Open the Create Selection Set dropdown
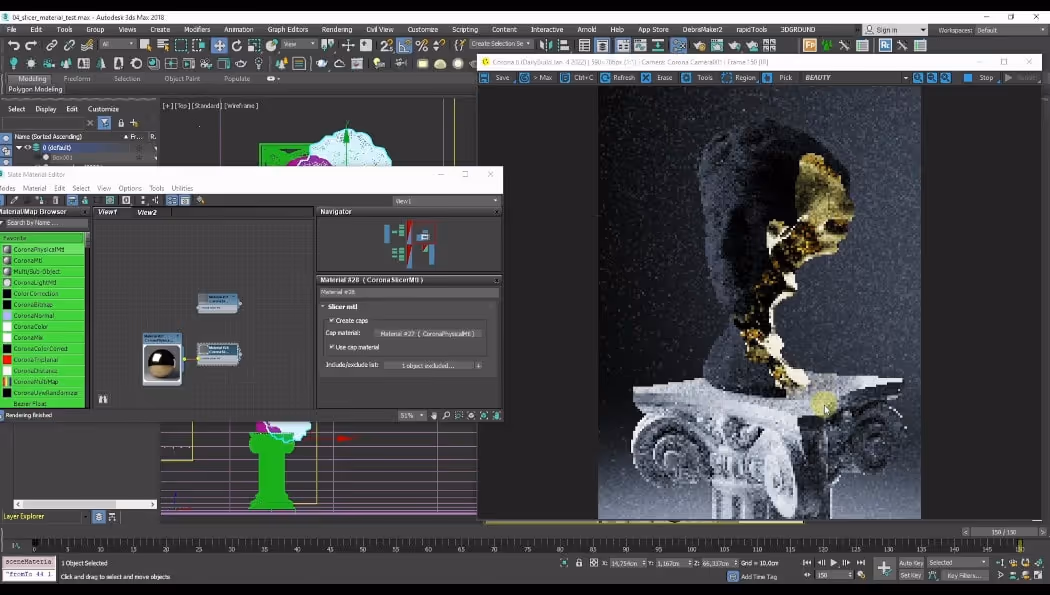This screenshot has width=1050, height=595. pos(501,44)
